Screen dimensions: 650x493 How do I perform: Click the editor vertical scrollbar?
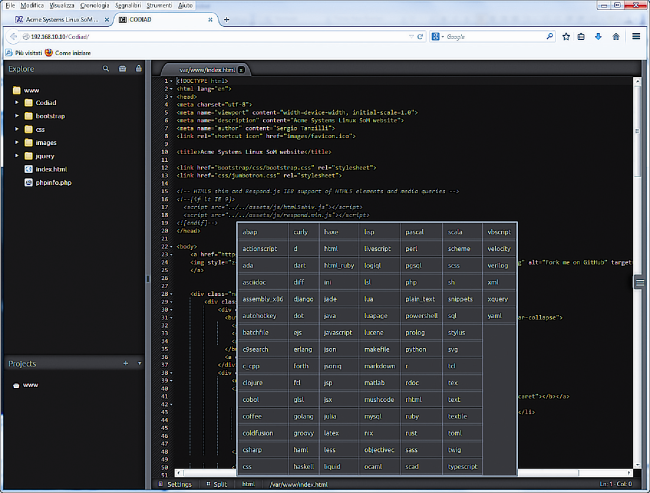[637, 129]
